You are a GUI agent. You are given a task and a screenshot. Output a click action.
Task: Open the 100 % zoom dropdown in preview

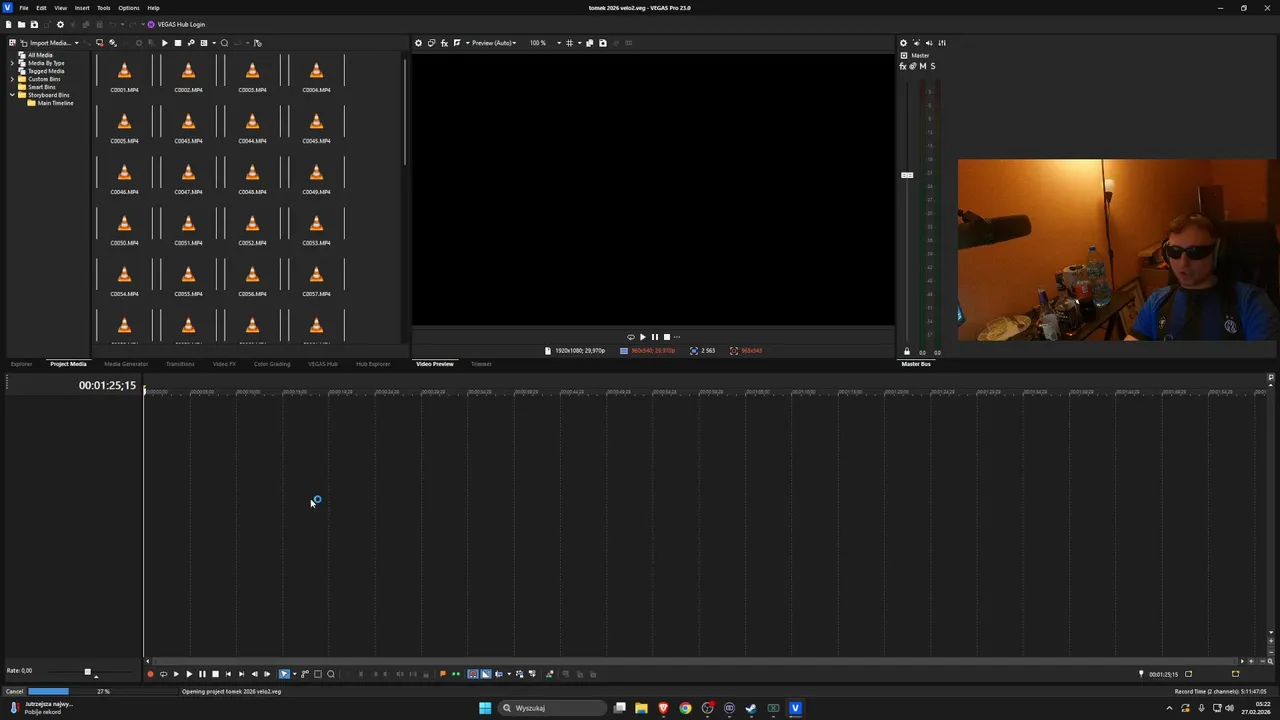click(559, 43)
